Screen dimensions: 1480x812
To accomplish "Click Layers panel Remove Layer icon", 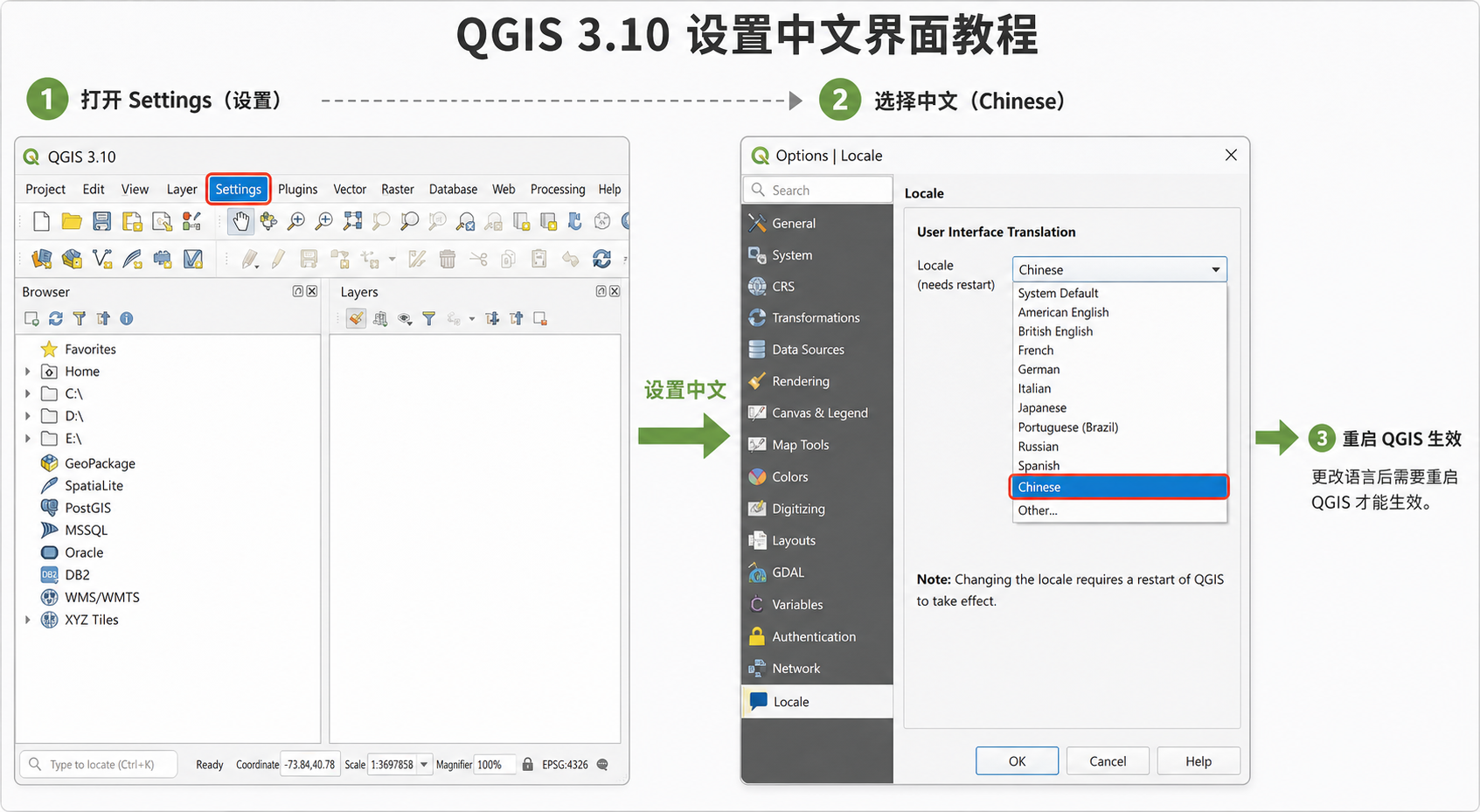I will tap(540, 319).
